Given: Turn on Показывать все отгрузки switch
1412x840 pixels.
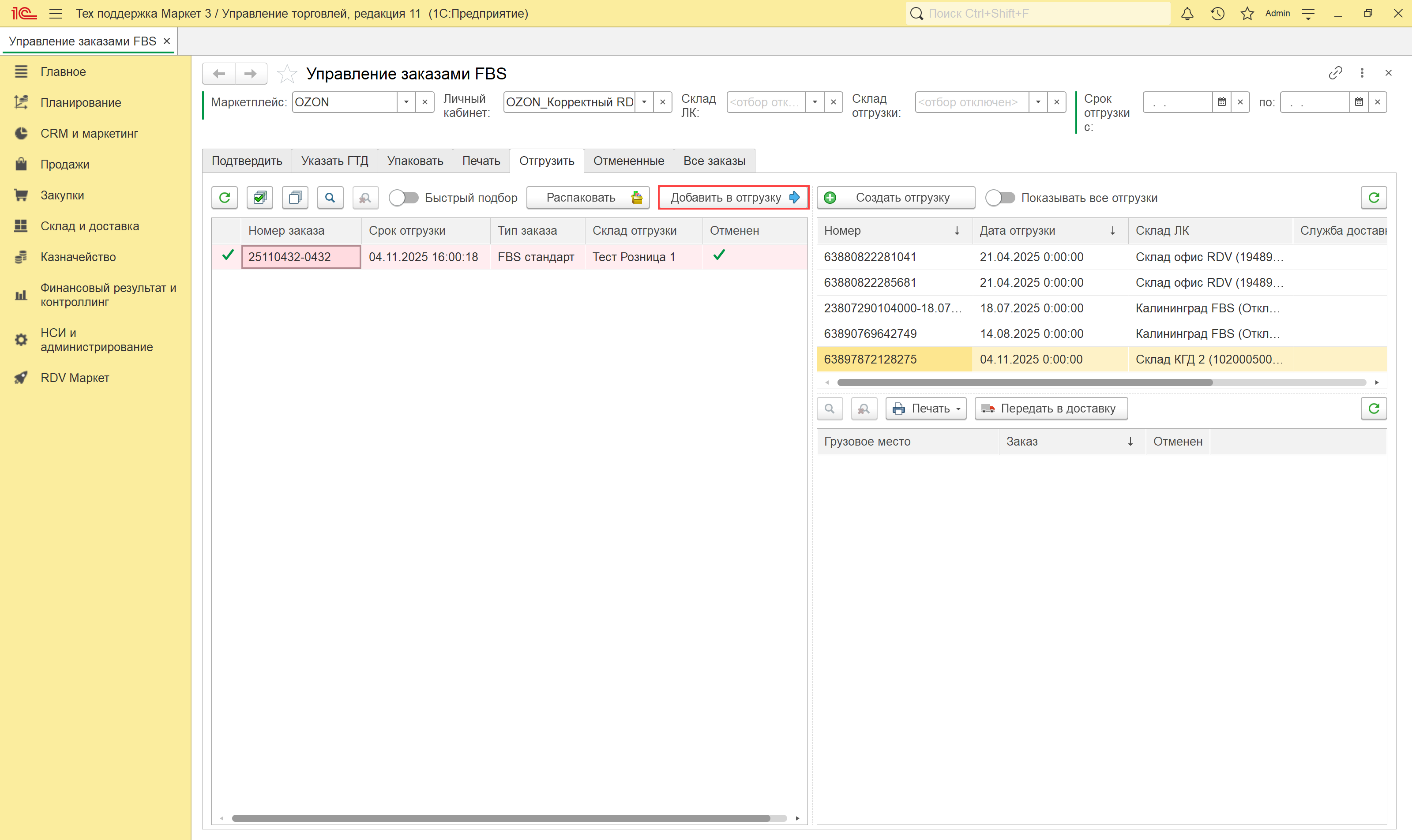Looking at the screenshot, I should click(1000, 198).
